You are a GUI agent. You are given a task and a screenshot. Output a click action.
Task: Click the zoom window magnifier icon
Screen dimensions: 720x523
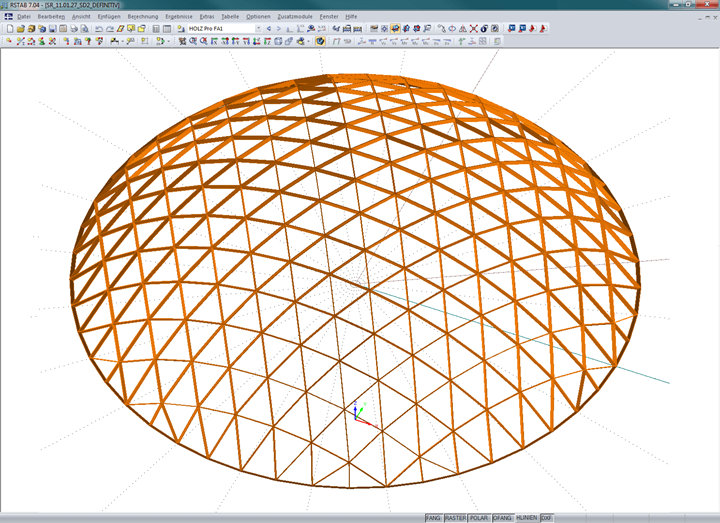193,41
